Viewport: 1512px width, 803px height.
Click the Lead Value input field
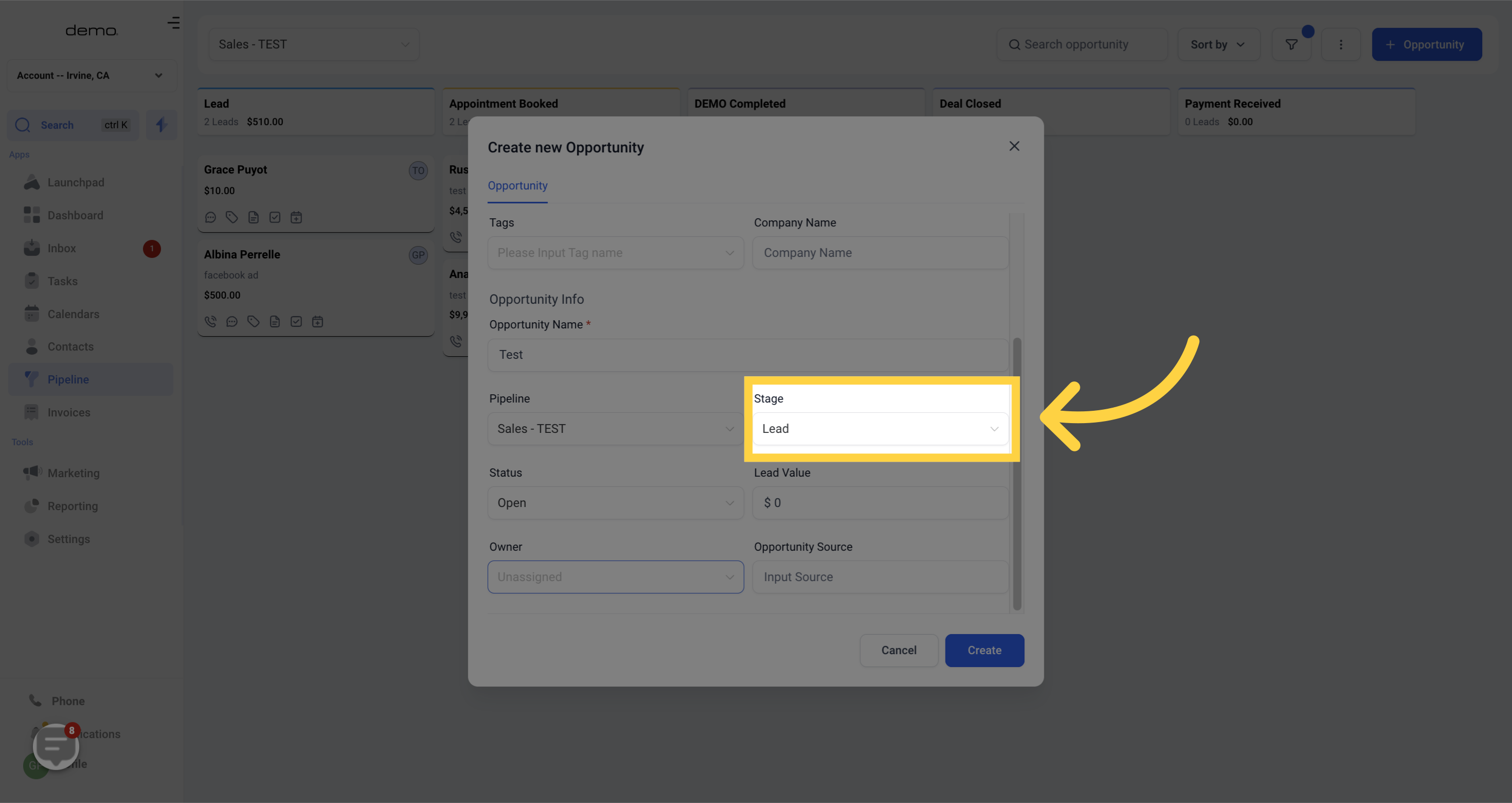point(879,503)
